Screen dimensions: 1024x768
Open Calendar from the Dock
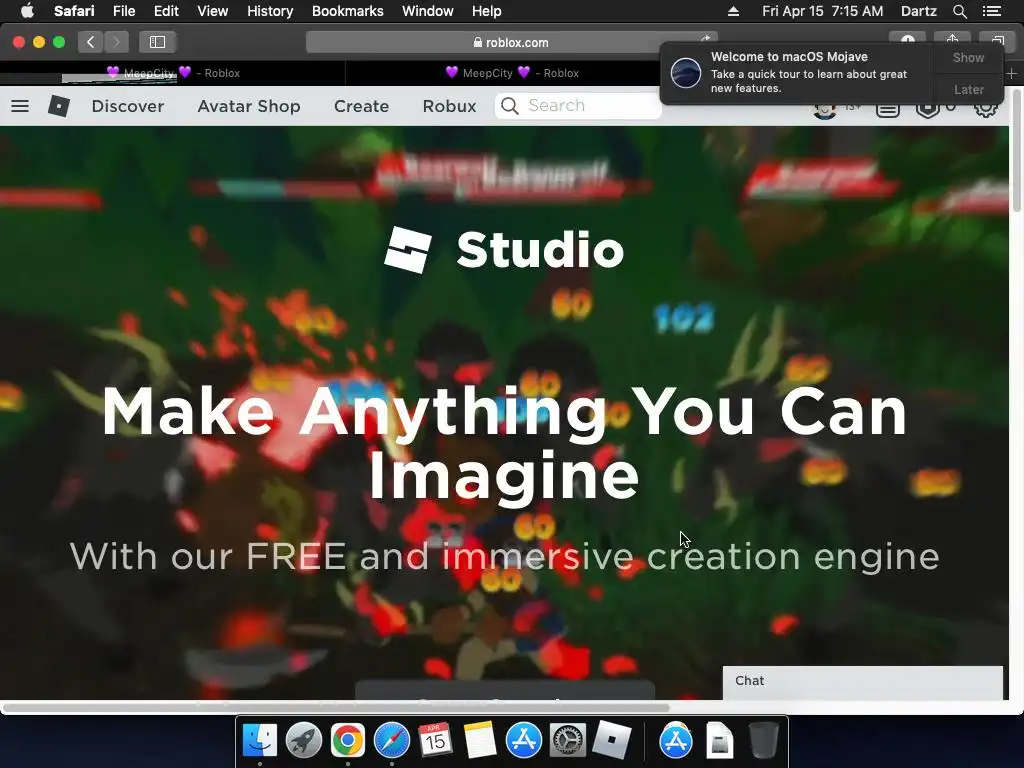click(x=436, y=741)
